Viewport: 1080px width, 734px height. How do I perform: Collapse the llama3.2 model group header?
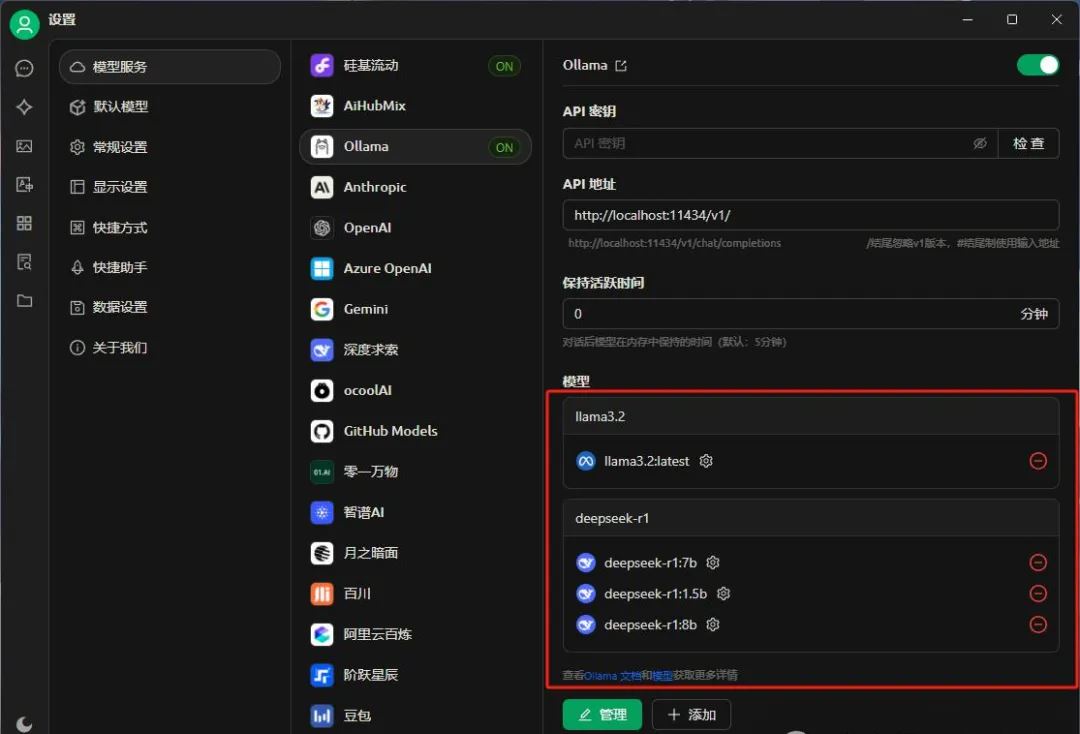pyautogui.click(x=811, y=417)
